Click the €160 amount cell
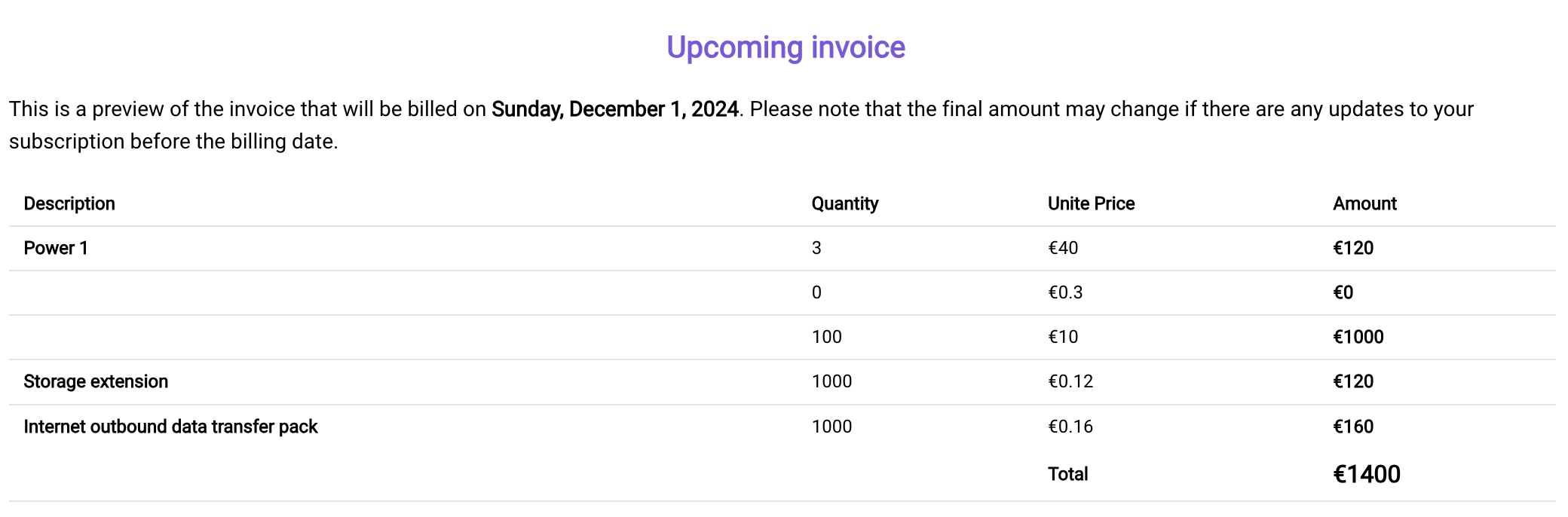 (1353, 427)
